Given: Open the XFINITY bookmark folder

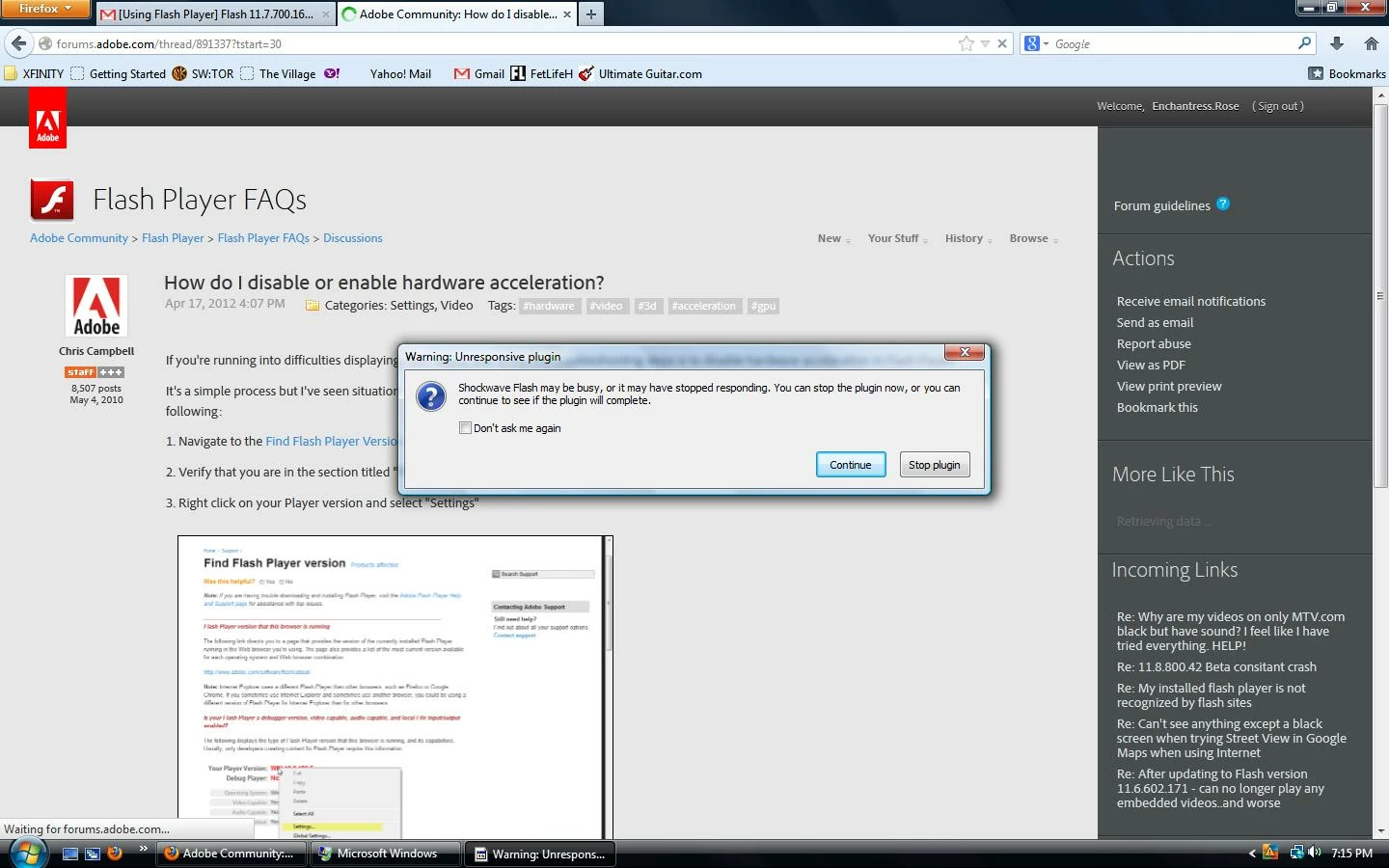Looking at the screenshot, I should (x=34, y=73).
